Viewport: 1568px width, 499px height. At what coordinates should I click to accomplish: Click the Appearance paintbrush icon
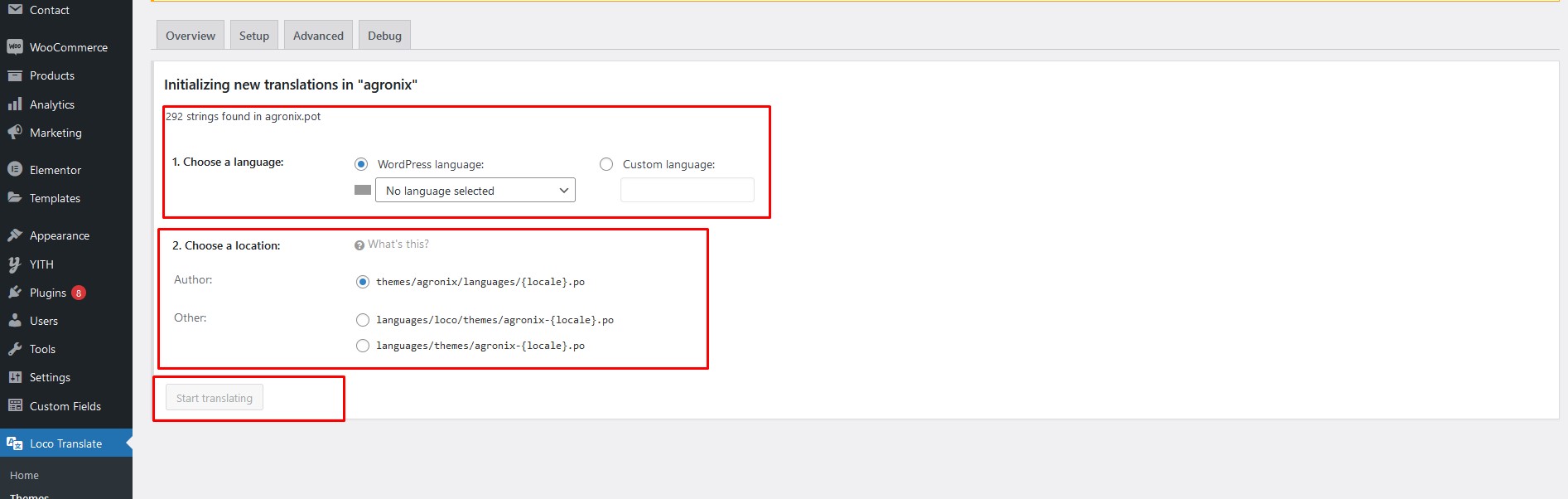[14, 235]
